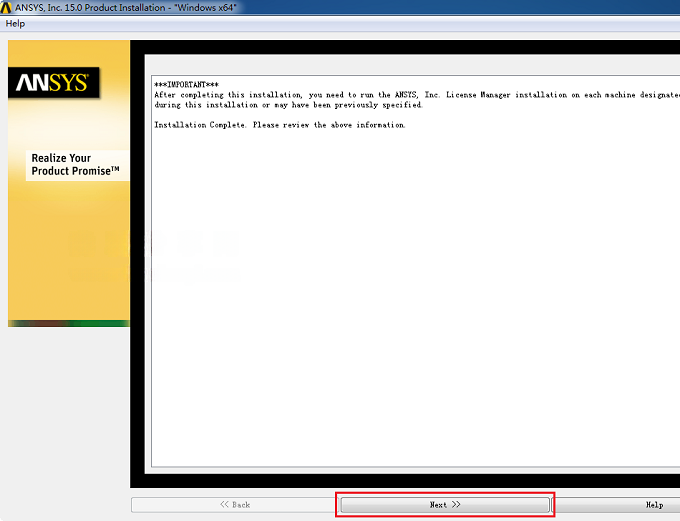Image resolution: width=680 pixels, height=521 pixels.
Task: Click the ANSYS icon in title bar
Action: click(6, 7)
